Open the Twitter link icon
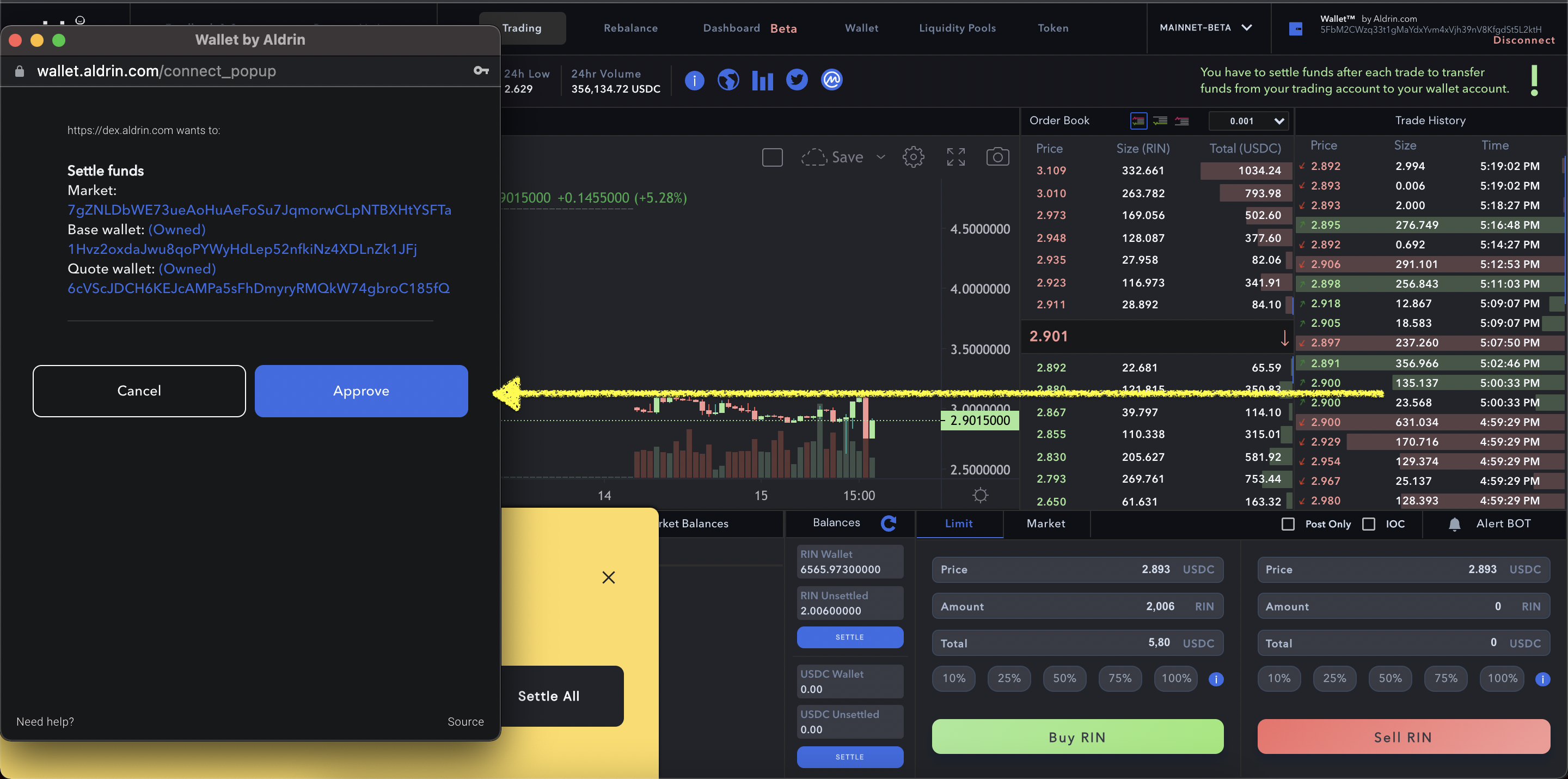Image resolution: width=1568 pixels, height=779 pixels. [x=797, y=80]
